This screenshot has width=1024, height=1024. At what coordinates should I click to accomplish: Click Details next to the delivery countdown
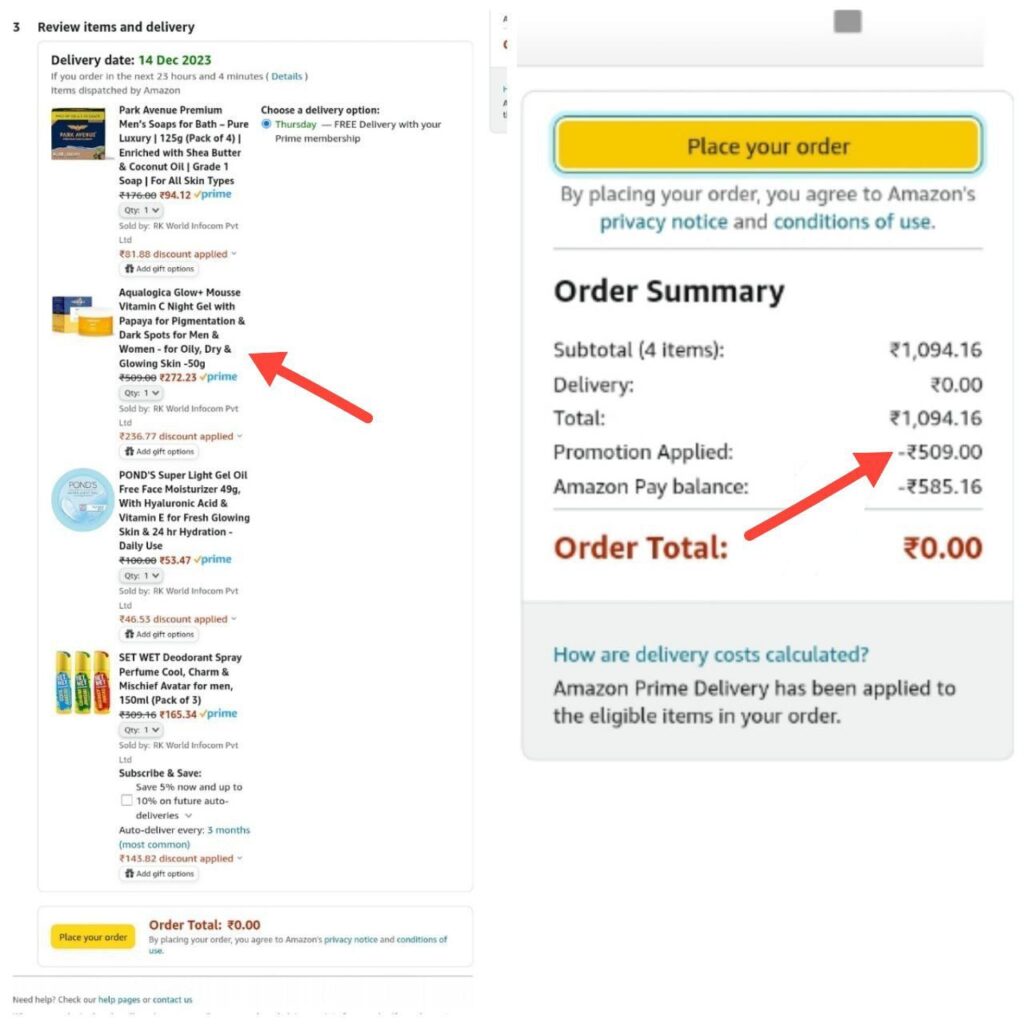(290, 76)
